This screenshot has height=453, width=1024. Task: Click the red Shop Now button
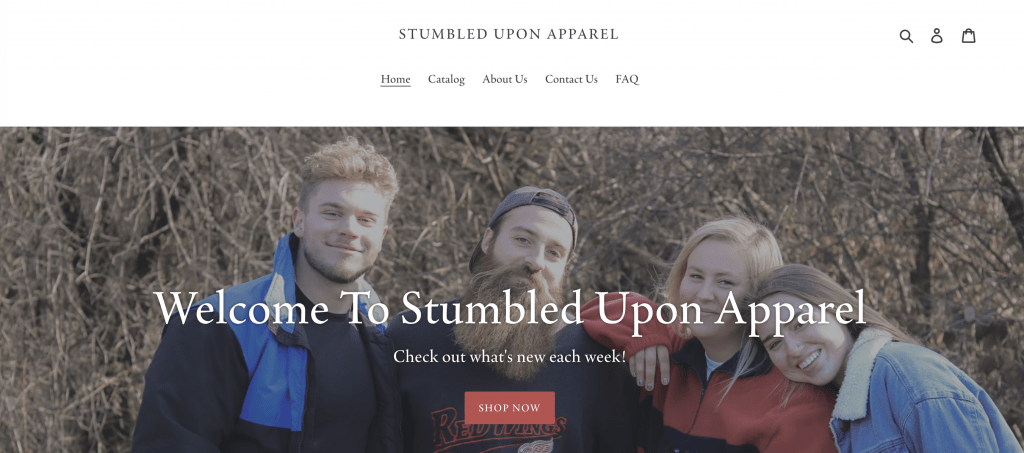pos(509,408)
